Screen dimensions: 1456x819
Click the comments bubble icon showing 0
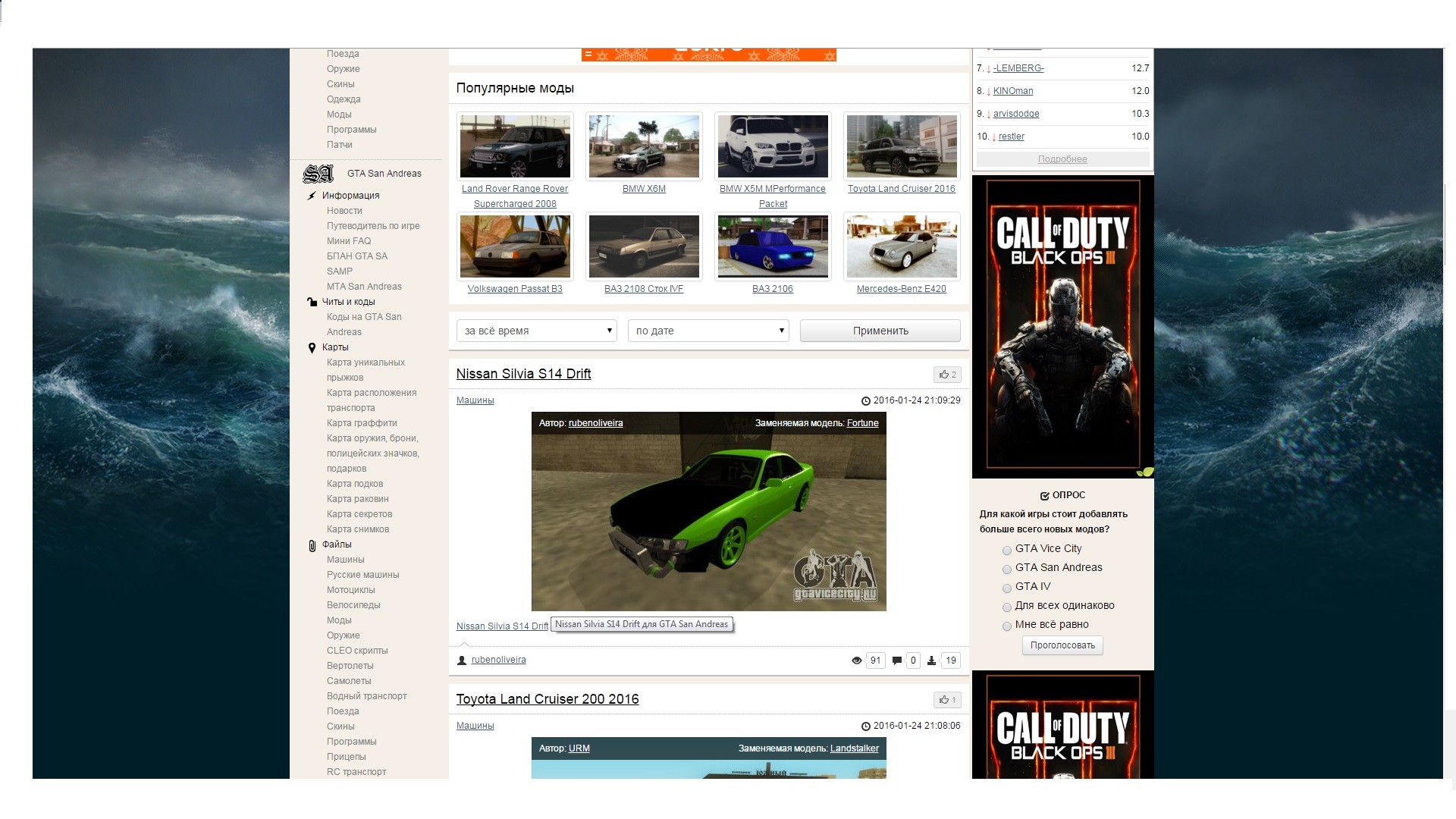897,661
